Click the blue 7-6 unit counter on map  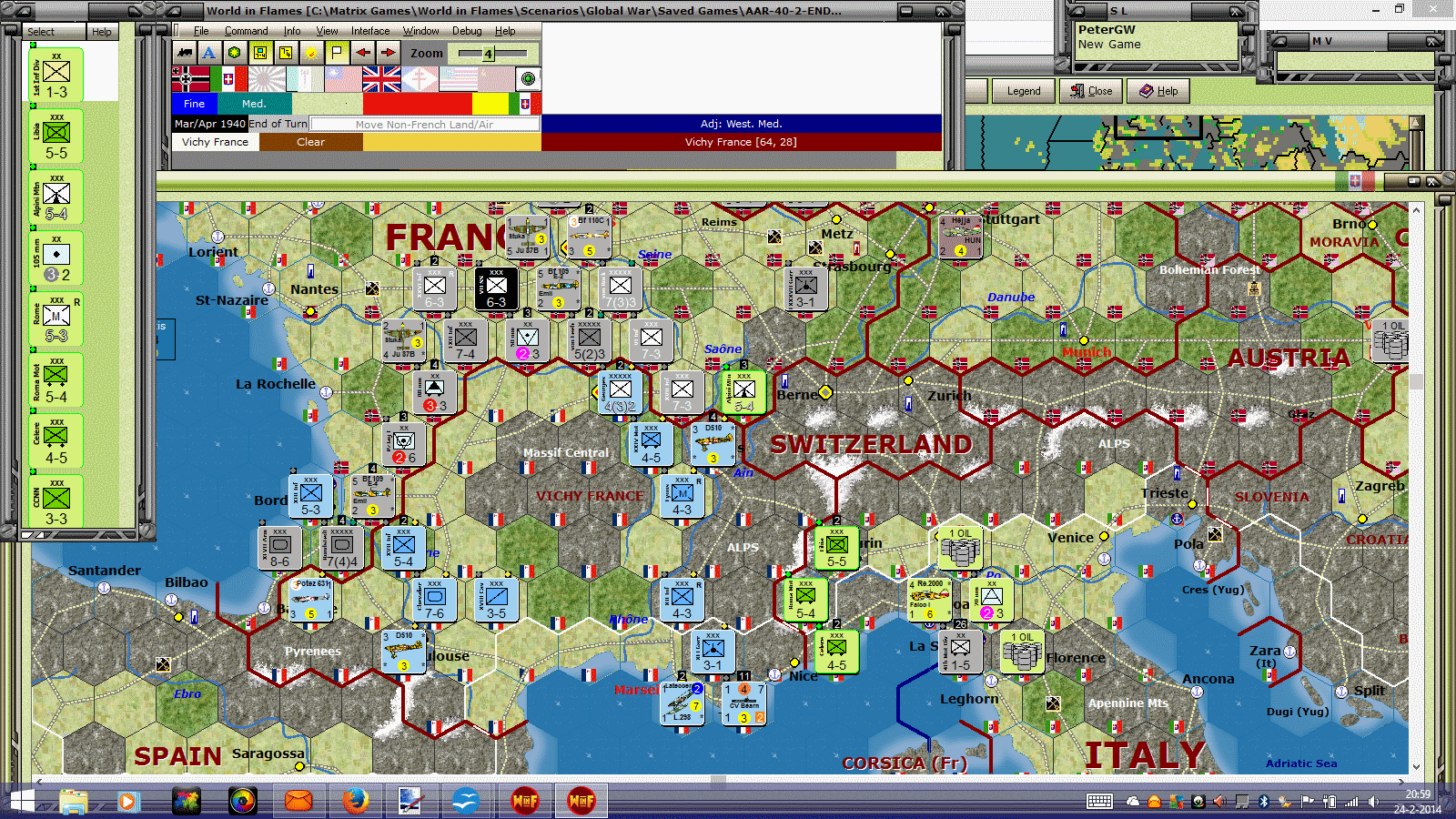click(x=435, y=600)
